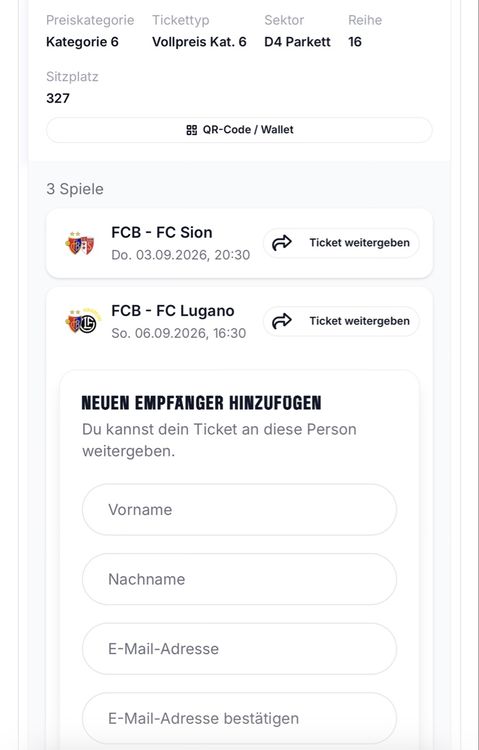The height and width of the screenshot is (750, 479).
Task: Click the Sitzplatz 327 value
Action: tap(58, 98)
